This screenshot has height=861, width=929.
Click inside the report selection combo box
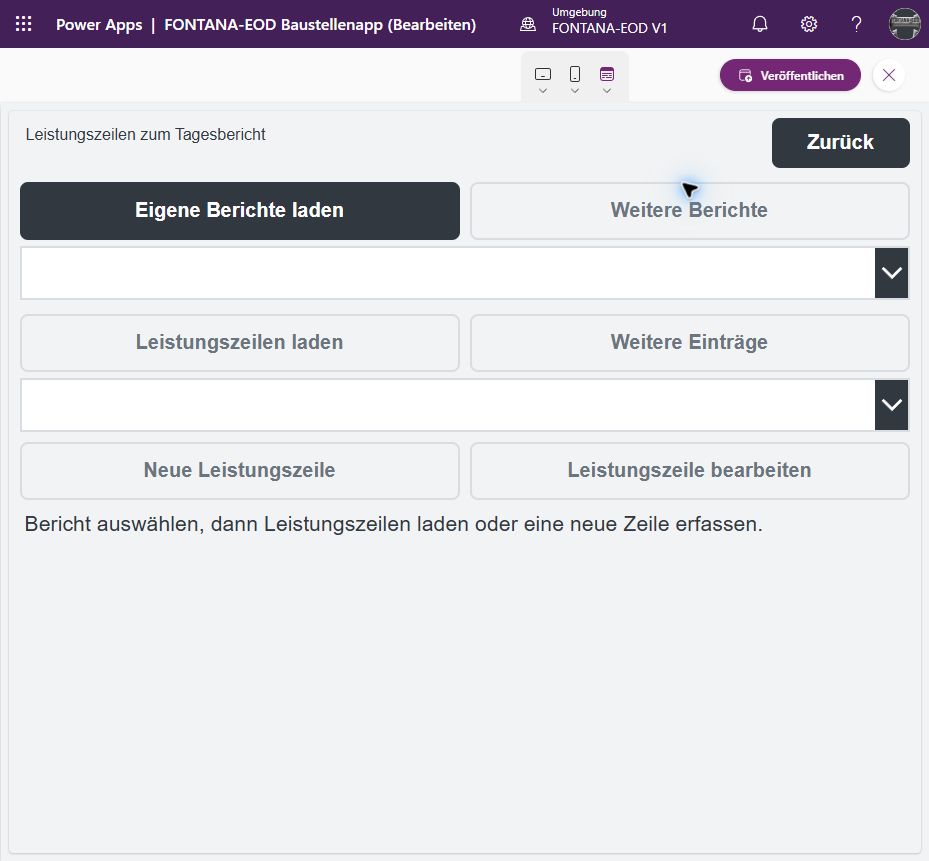[x=447, y=273]
